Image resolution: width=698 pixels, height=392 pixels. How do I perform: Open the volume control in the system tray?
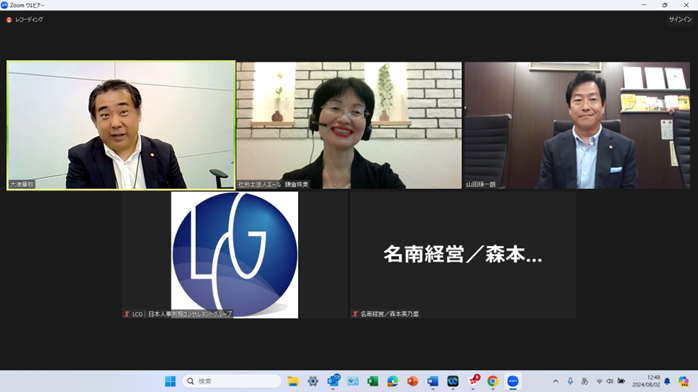tap(610, 381)
